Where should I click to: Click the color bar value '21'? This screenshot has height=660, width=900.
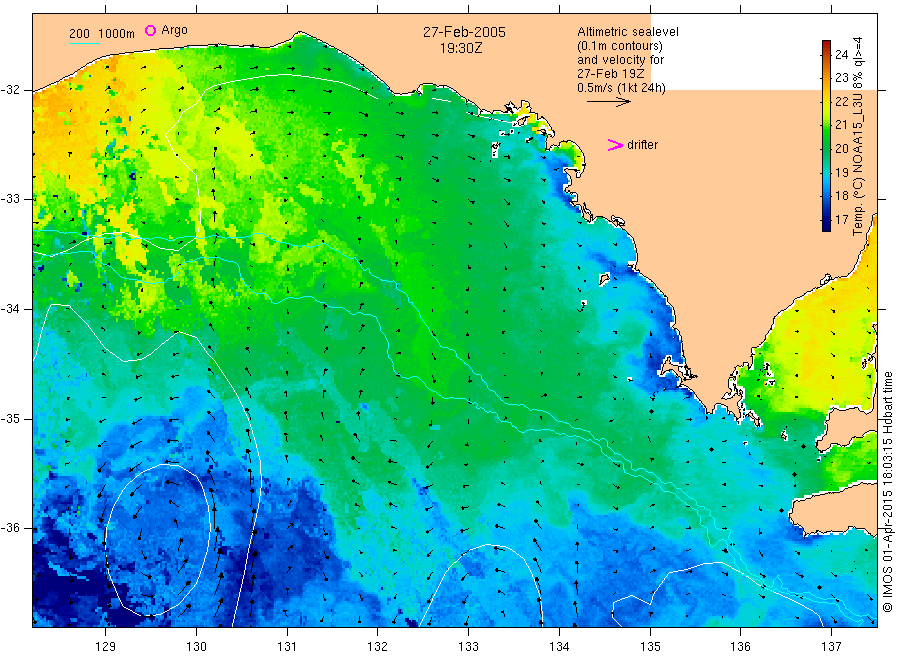point(841,125)
